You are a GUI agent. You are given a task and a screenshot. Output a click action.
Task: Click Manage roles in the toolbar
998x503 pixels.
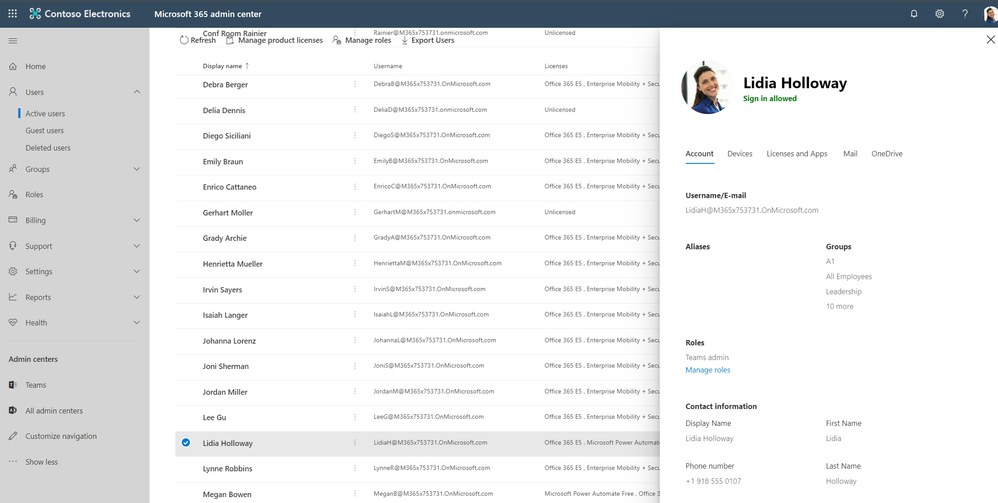(362, 40)
